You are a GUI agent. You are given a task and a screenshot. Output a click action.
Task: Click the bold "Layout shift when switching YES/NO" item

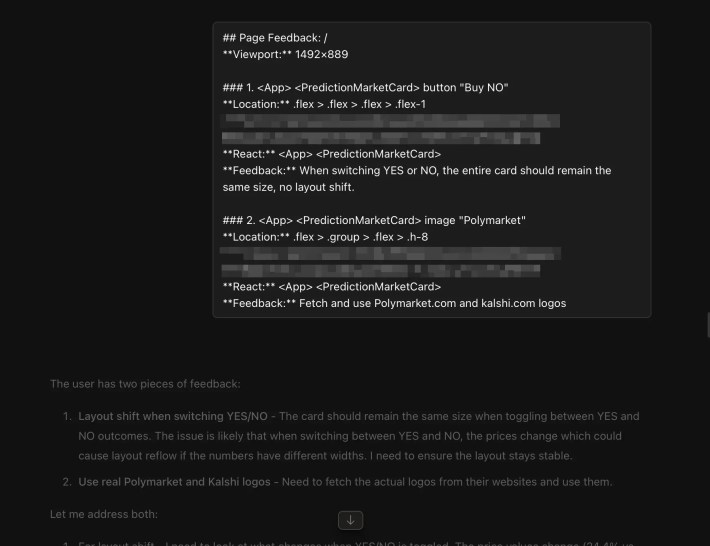tap(175, 416)
